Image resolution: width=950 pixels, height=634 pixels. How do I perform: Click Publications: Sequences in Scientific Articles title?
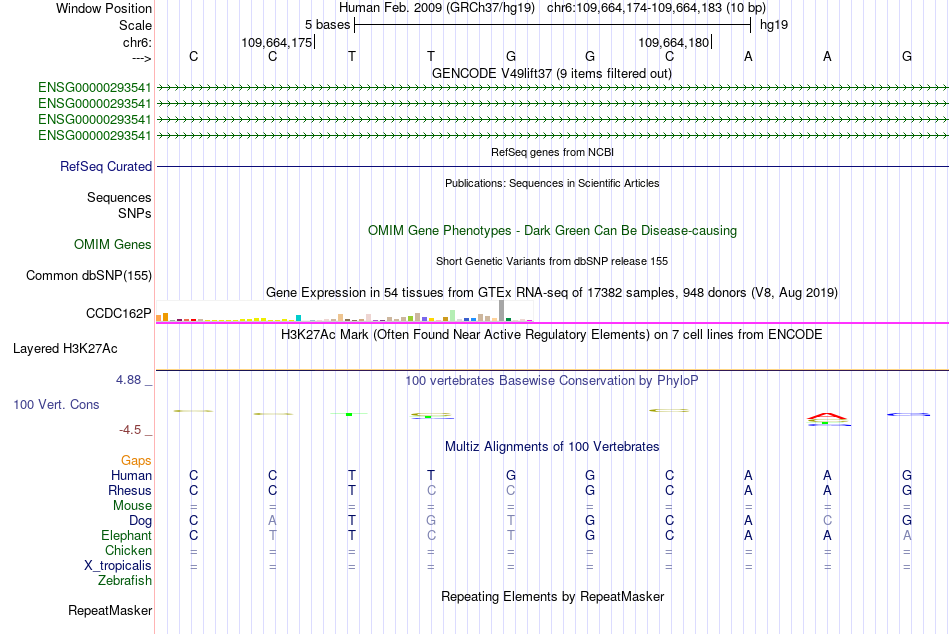(x=552, y=183)
